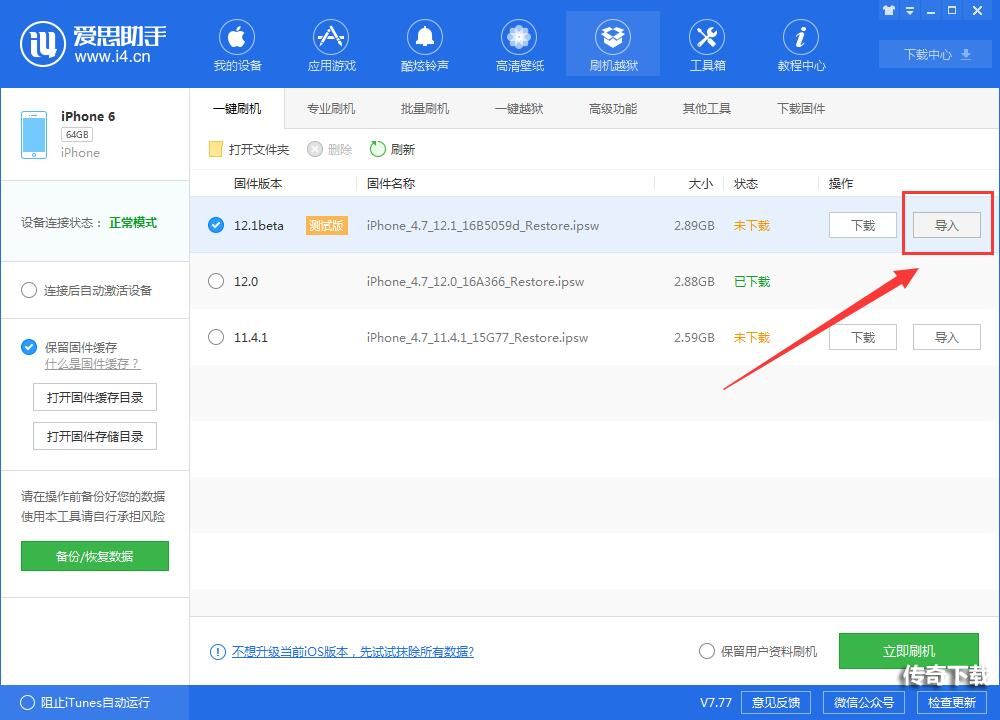Click 导入 button for 11.4.1 firmware

[946, 337]
